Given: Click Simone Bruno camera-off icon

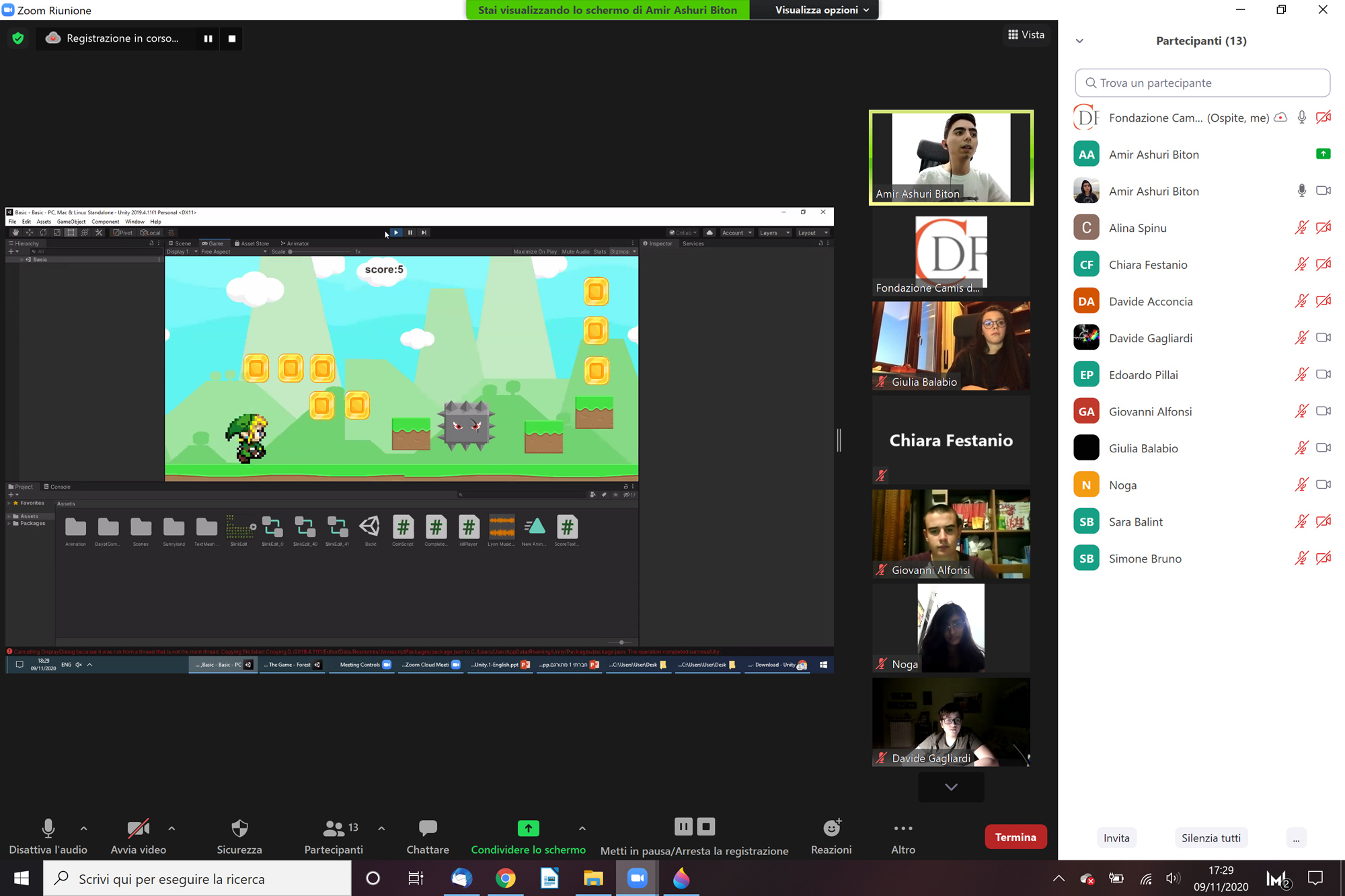Looking at the screenshot, I should (x=1323, y=559).
